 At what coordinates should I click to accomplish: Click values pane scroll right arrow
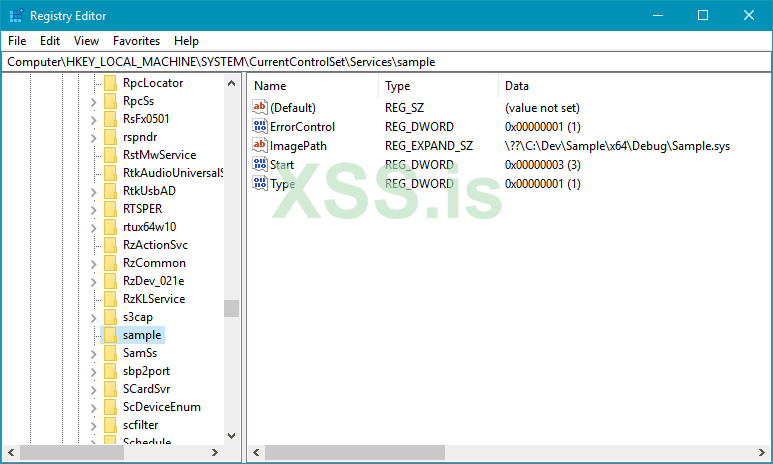click(x=762, y=452)
